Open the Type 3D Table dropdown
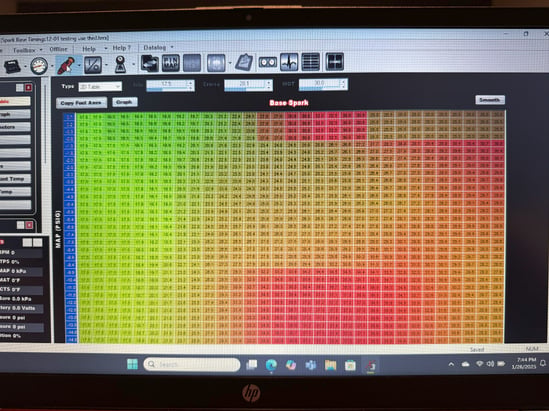Image resolution: width=549 pixels, height=411 pixels. pos(100,86)
